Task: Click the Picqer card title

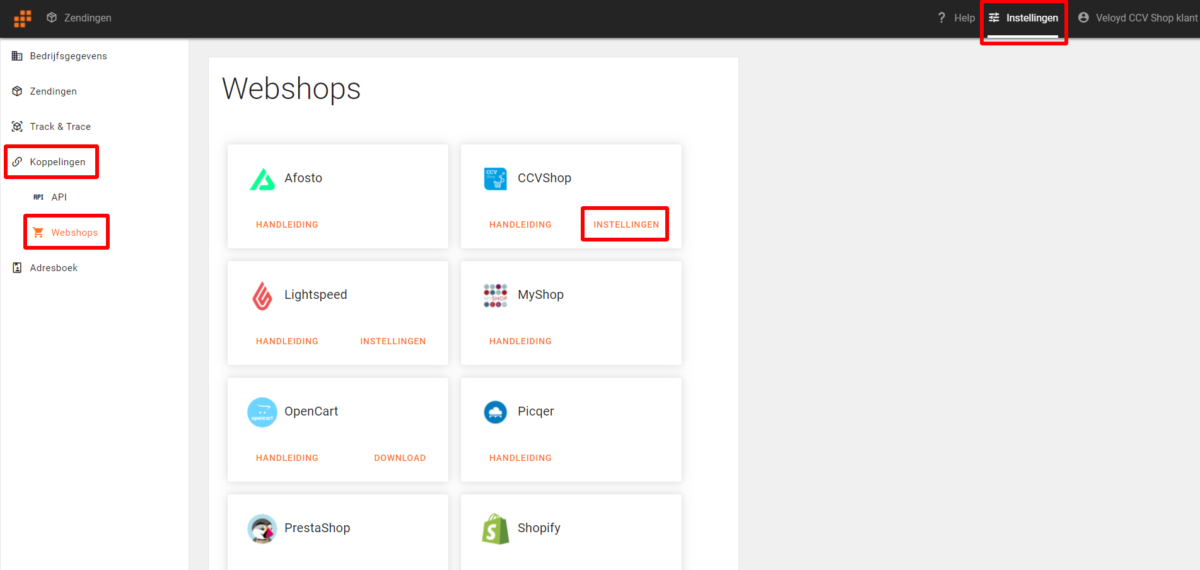Action: [535, 411]
